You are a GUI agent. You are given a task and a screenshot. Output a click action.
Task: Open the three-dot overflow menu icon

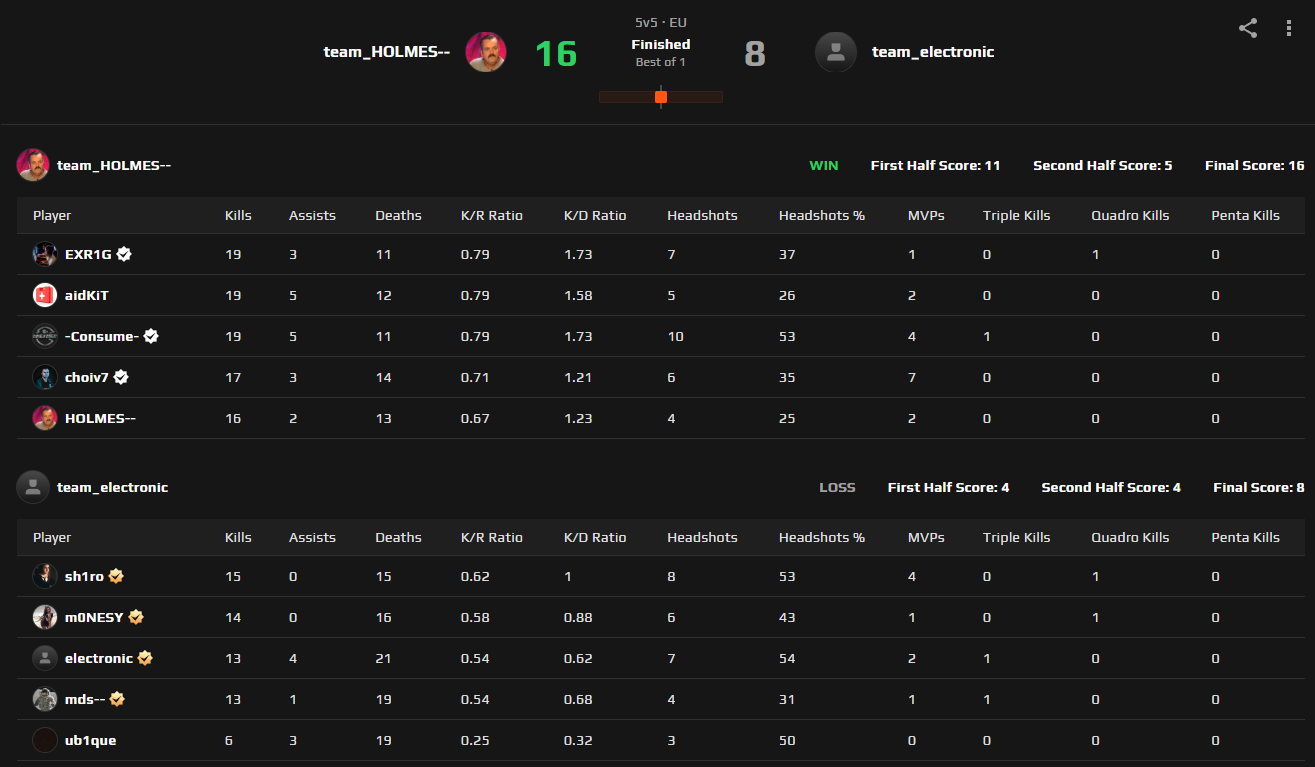[1289, 28]
